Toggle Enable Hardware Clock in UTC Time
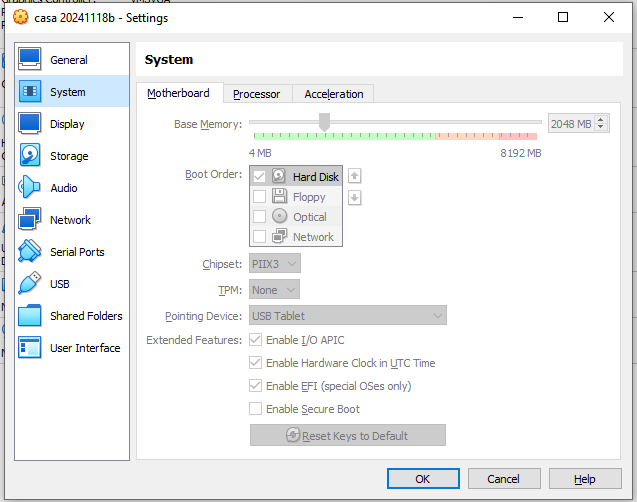The height and width of the screenshot is (502, 637). (x=255, y=363)
